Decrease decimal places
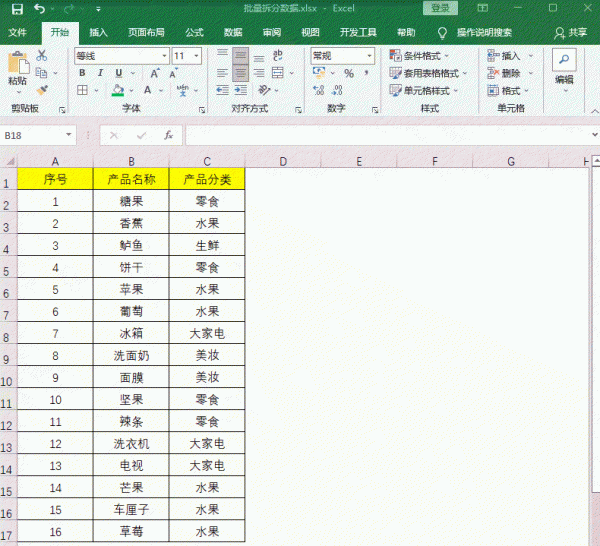Image resolution: width=600 pixels, height=546 pixels. 337,90
